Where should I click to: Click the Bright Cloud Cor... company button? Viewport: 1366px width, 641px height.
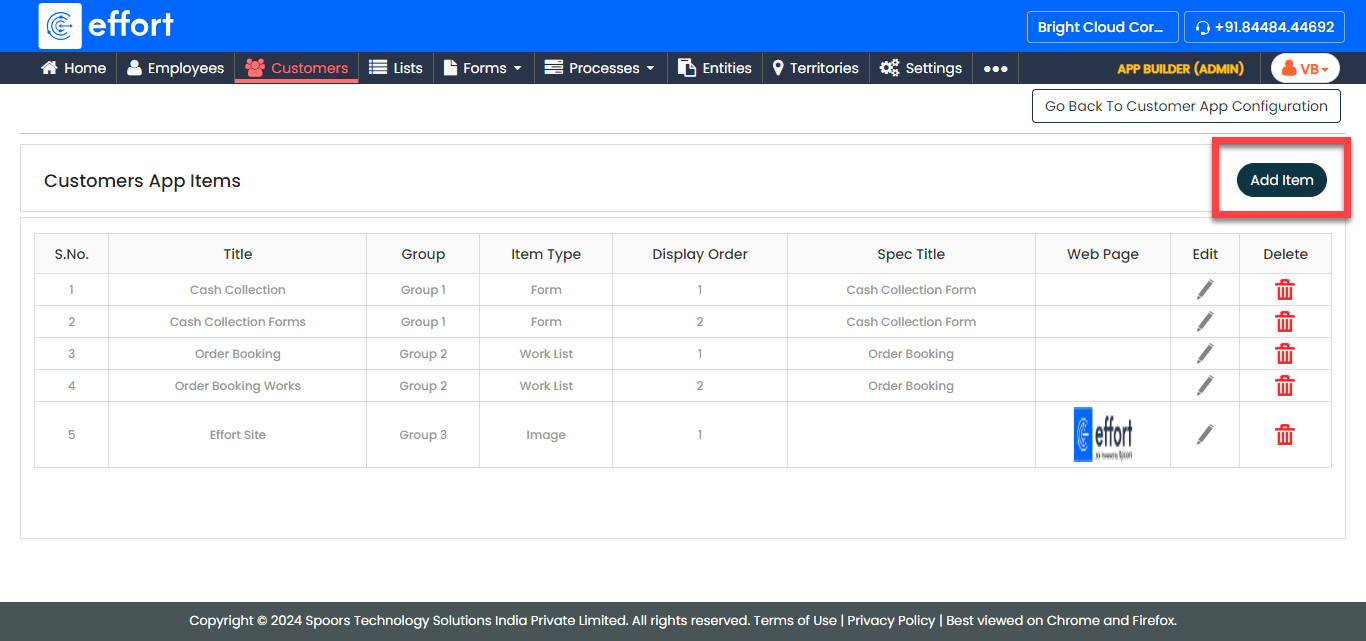(x=1100, y=27)
